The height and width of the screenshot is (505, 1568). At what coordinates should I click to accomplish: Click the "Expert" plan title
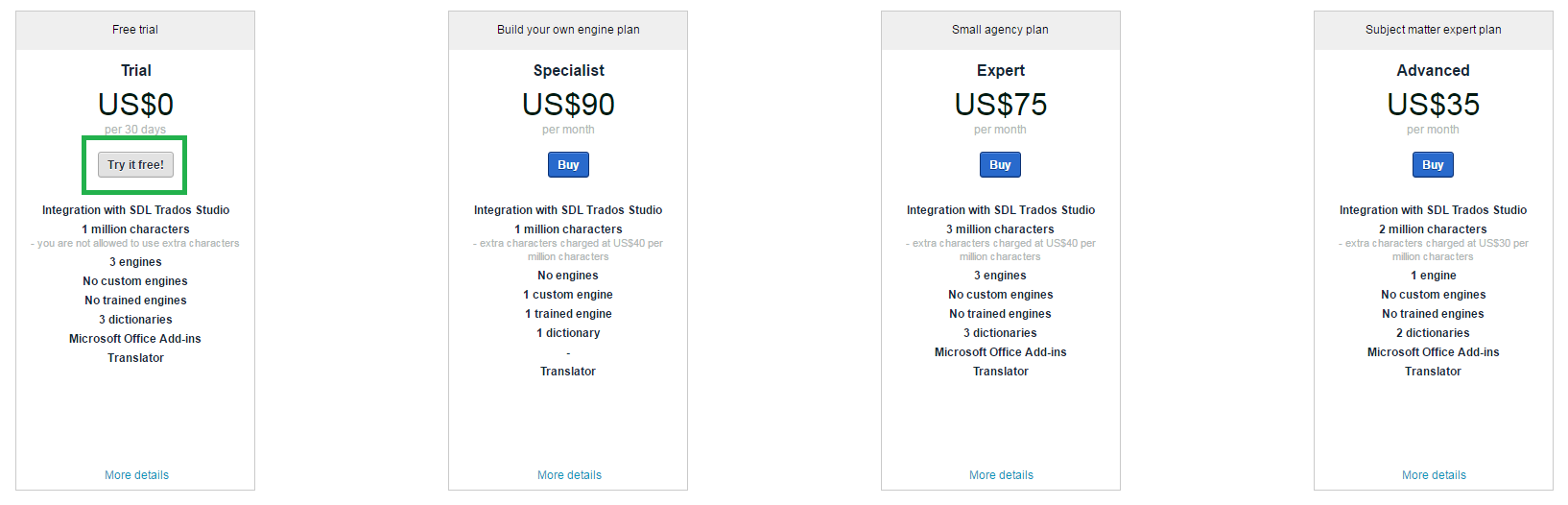click(x=1000, y=70)
